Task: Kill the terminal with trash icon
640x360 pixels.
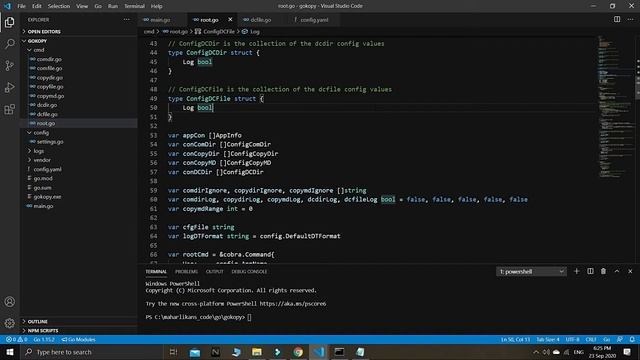Action: tap(603, 271)
